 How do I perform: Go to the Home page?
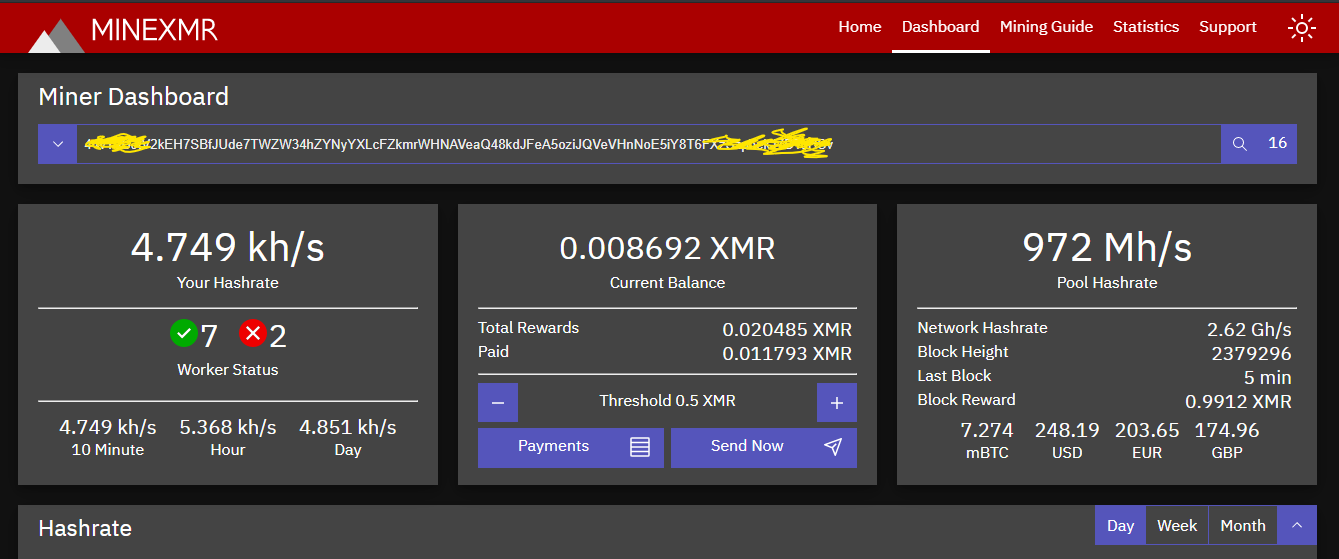click(860, 27)
